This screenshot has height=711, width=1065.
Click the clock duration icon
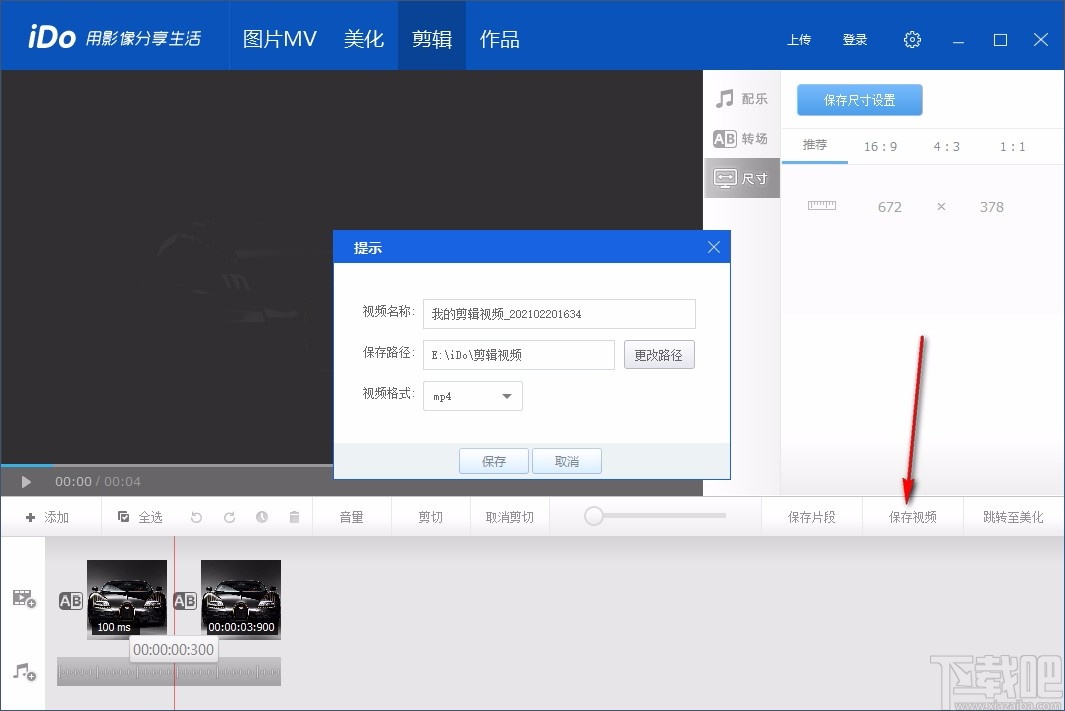click(261, 516)
